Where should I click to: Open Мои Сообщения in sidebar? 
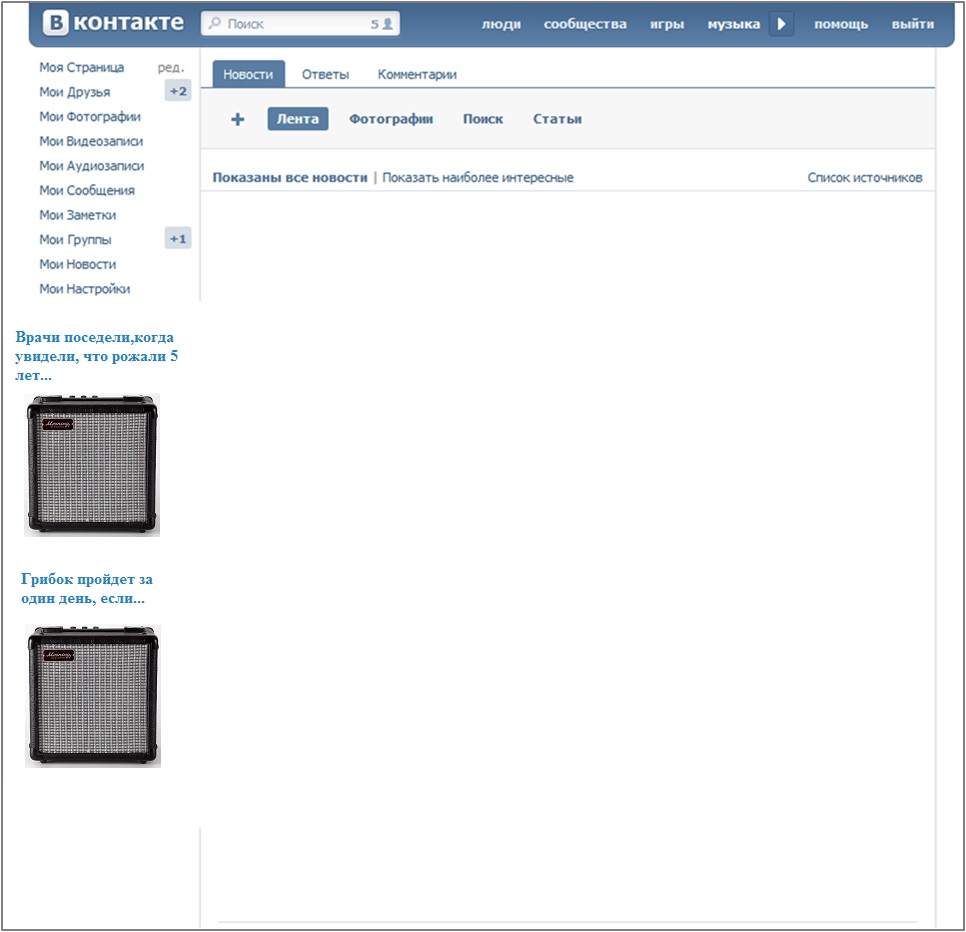click(87, 190)
